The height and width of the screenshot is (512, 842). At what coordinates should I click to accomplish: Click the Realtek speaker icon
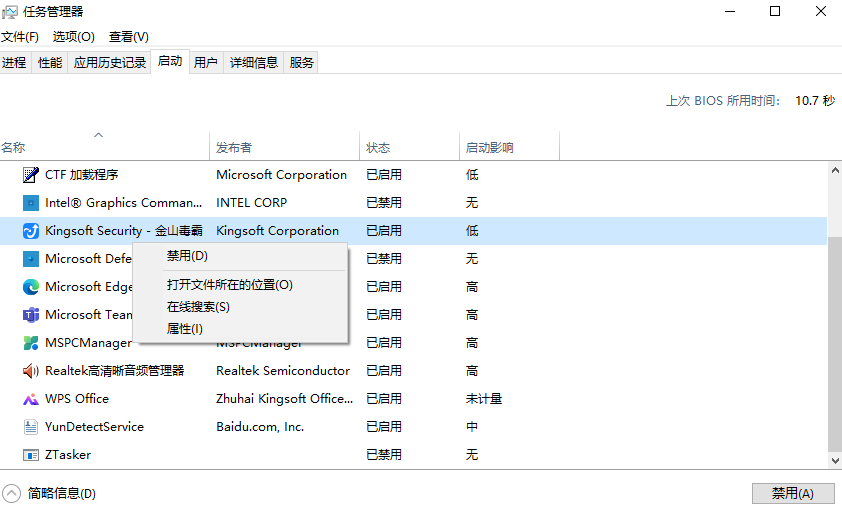pos(31,371)
